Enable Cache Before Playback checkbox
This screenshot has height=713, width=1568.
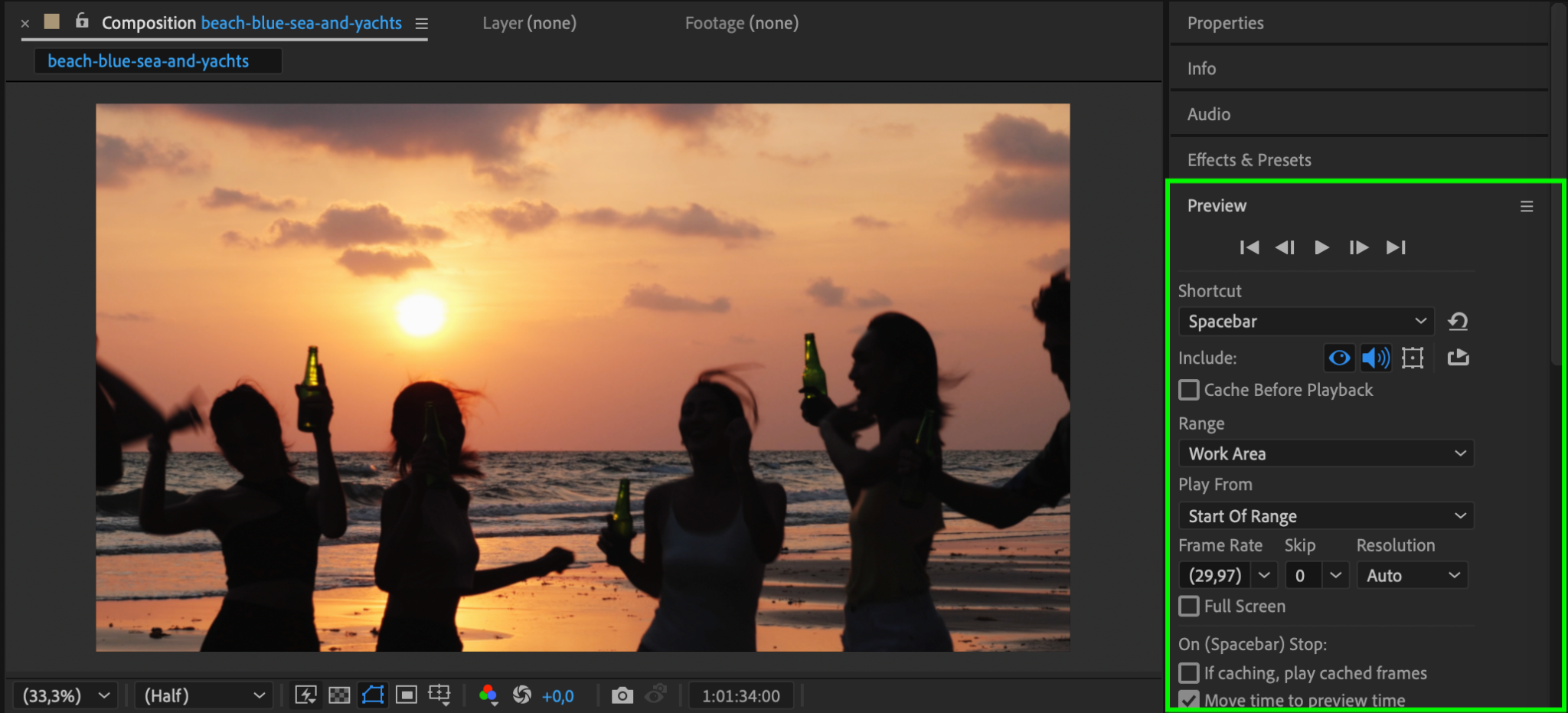point(1189,391)
